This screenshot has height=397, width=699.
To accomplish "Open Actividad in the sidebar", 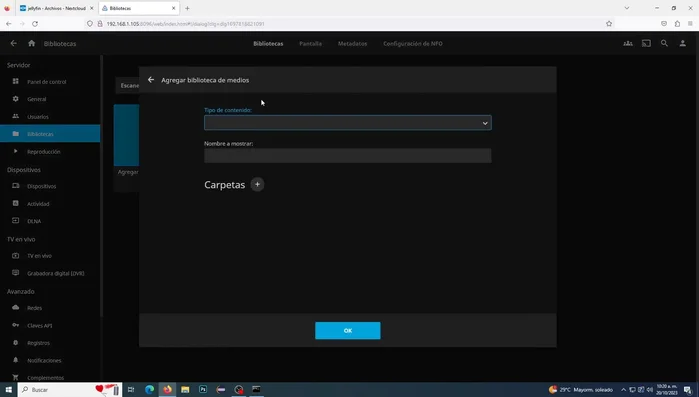I will coord(50,204).
